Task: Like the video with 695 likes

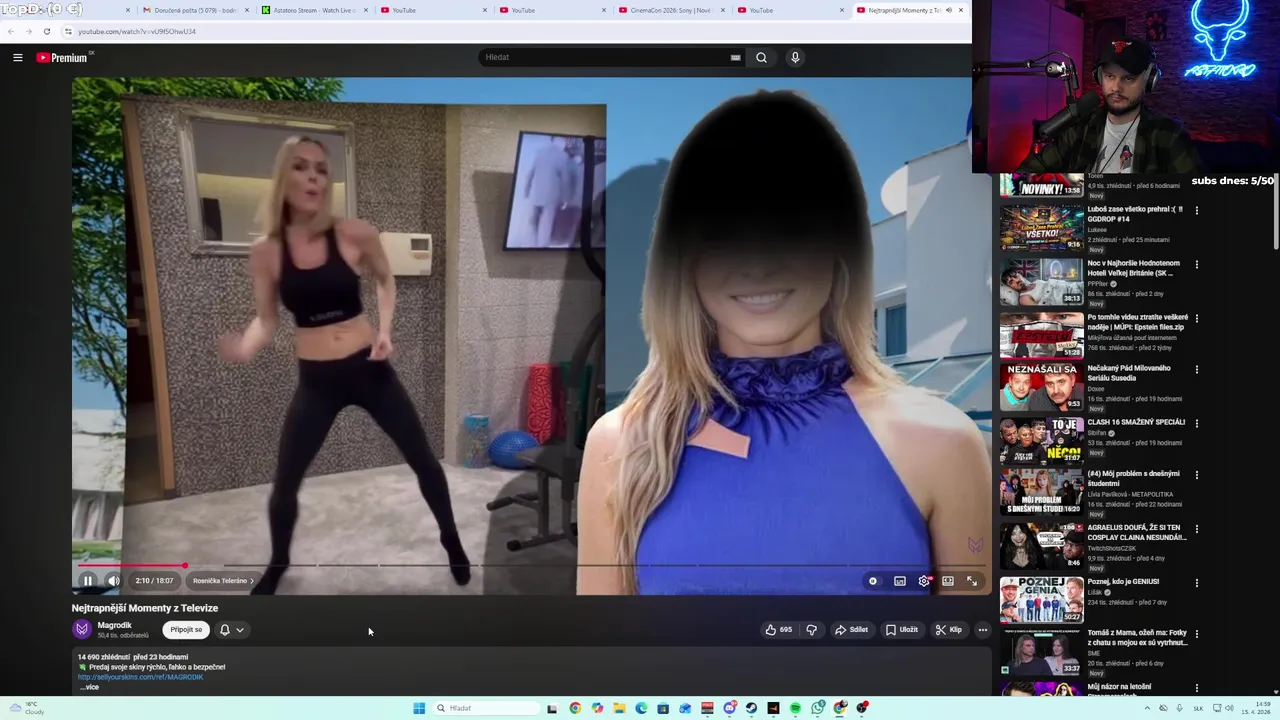Action: 779,630
